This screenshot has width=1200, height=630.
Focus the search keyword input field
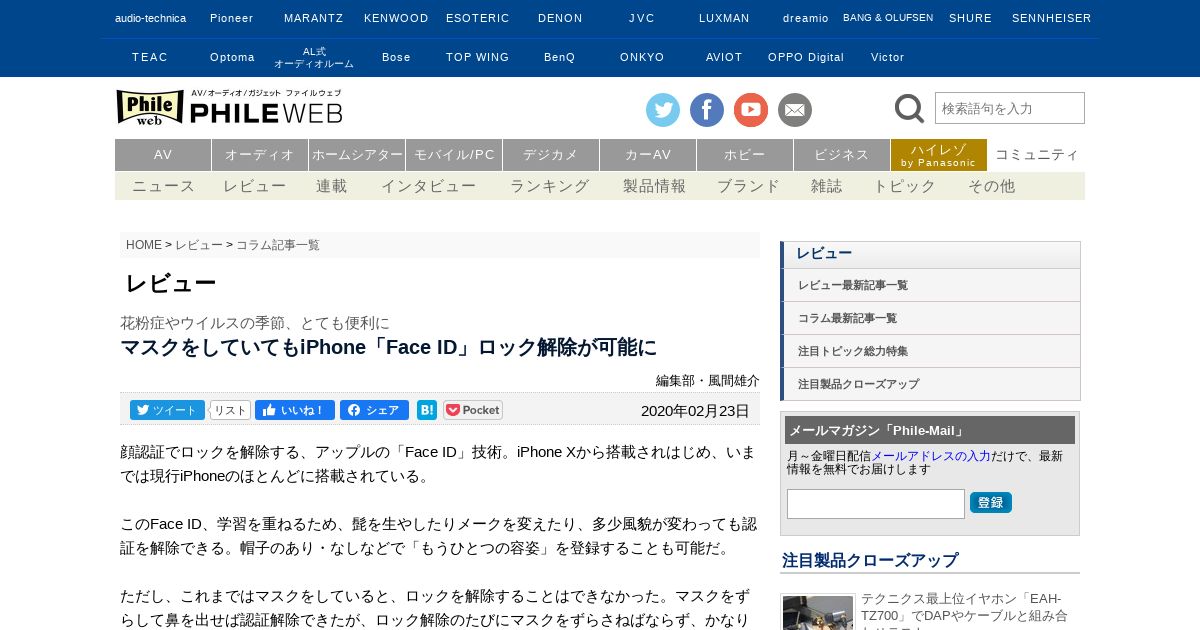click(x=1010, y=108)
